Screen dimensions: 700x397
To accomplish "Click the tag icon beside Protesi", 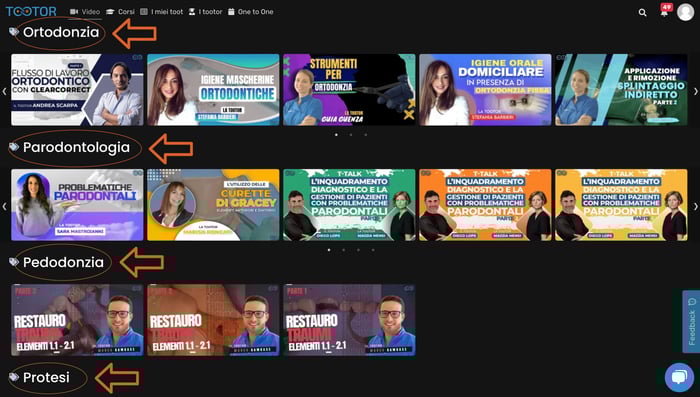I will 14,377.
